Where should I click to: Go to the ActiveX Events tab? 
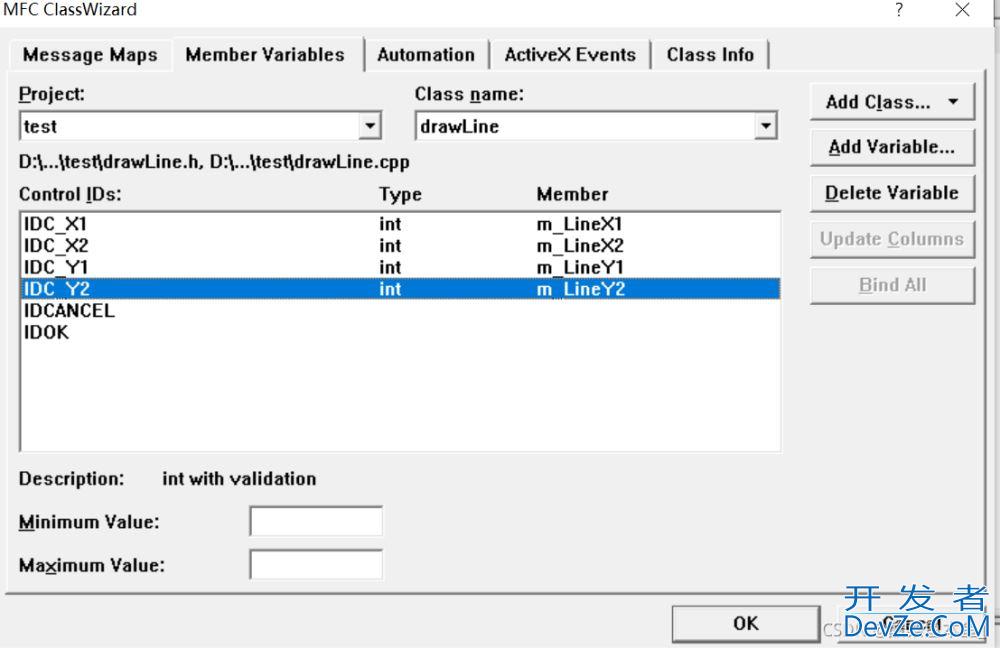point(570,55)
